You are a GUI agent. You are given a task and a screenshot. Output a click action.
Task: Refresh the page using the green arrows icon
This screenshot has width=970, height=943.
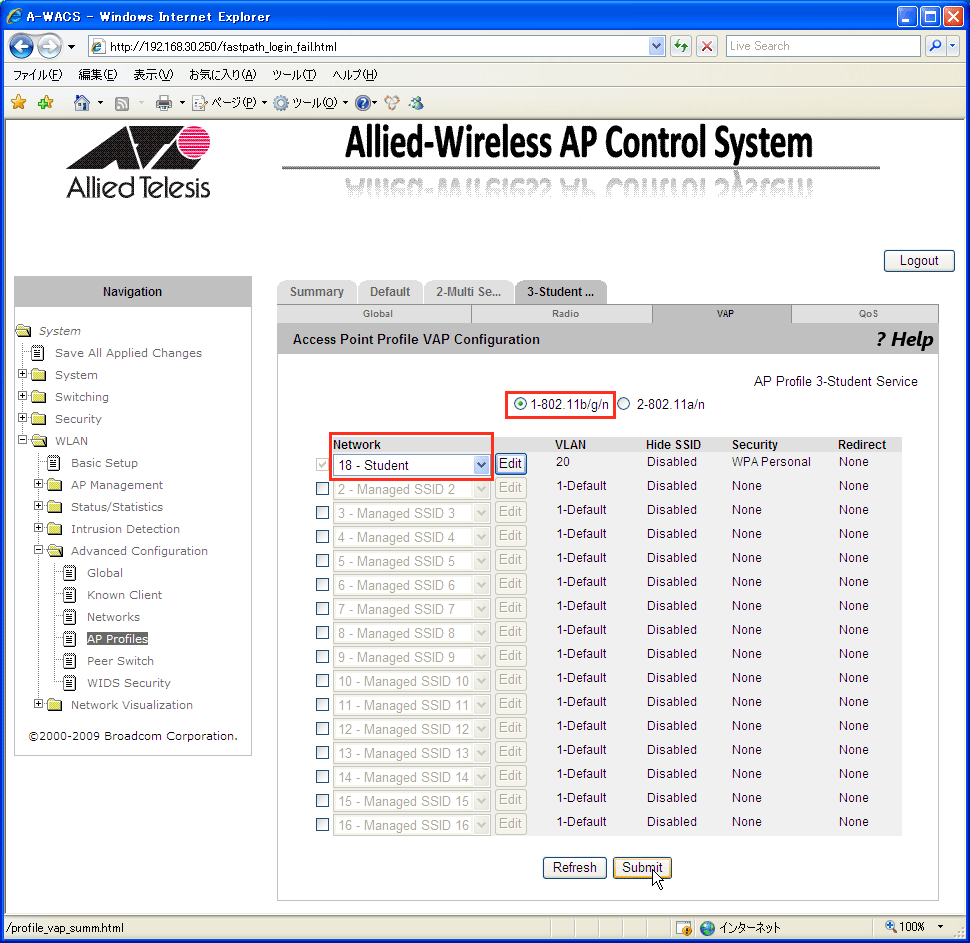pos(681,46)
